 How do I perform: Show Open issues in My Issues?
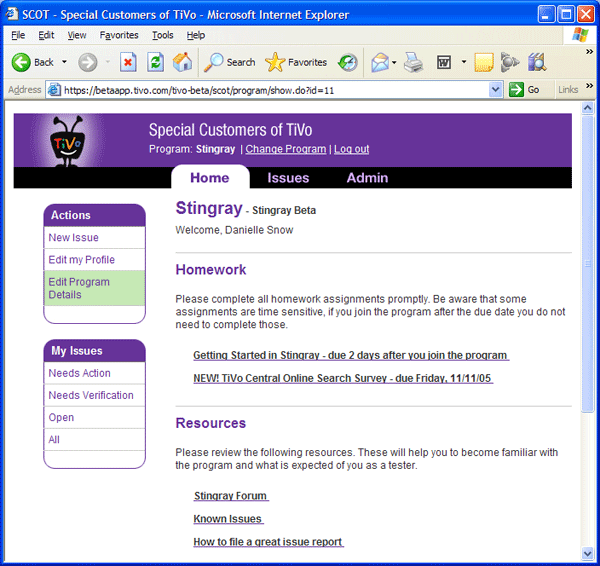click(95, 418)
